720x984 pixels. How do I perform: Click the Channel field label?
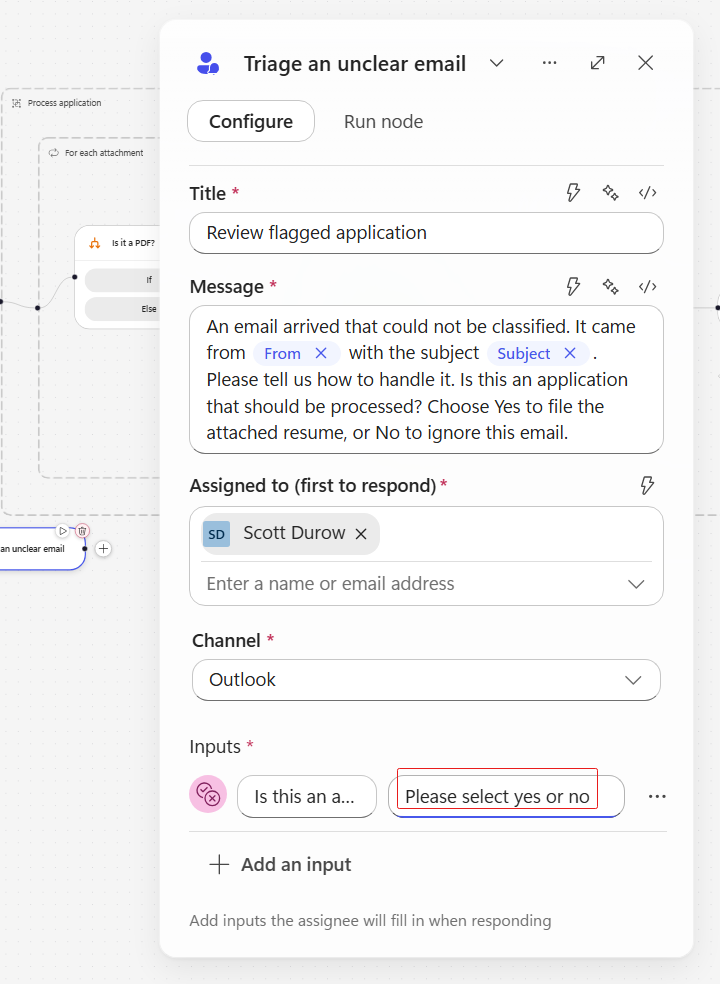[226, 640]
